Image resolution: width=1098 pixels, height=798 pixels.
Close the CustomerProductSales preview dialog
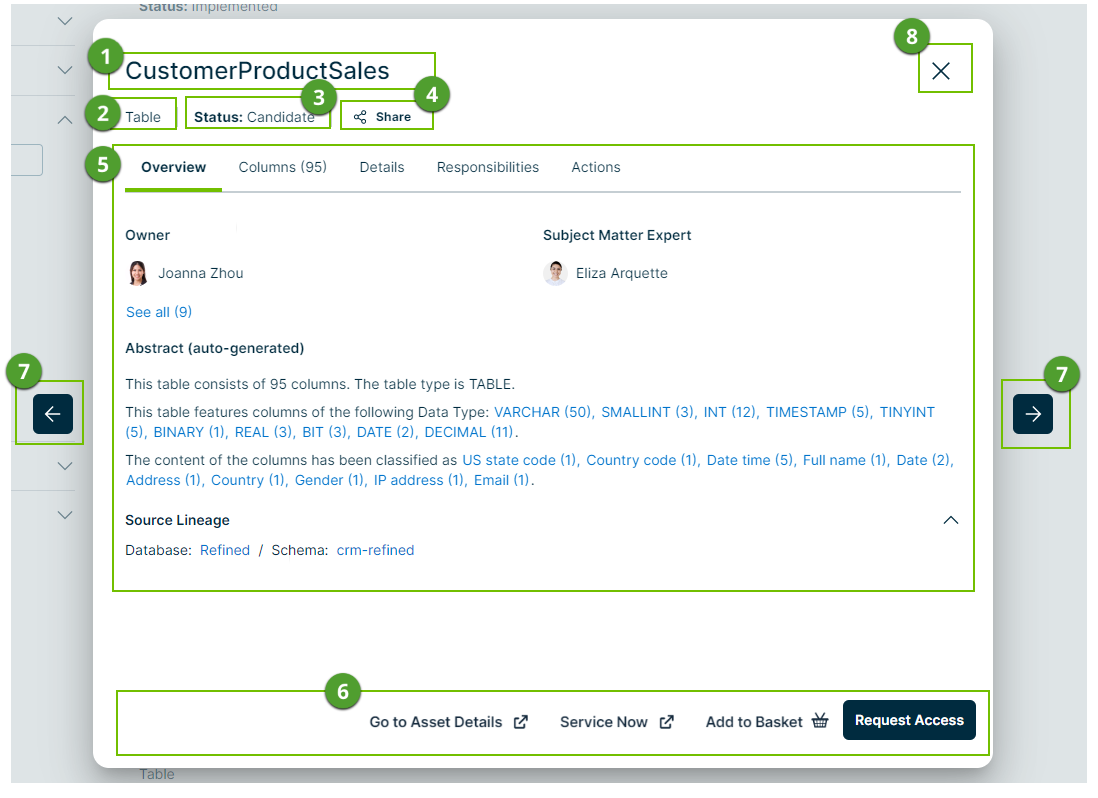941,70
